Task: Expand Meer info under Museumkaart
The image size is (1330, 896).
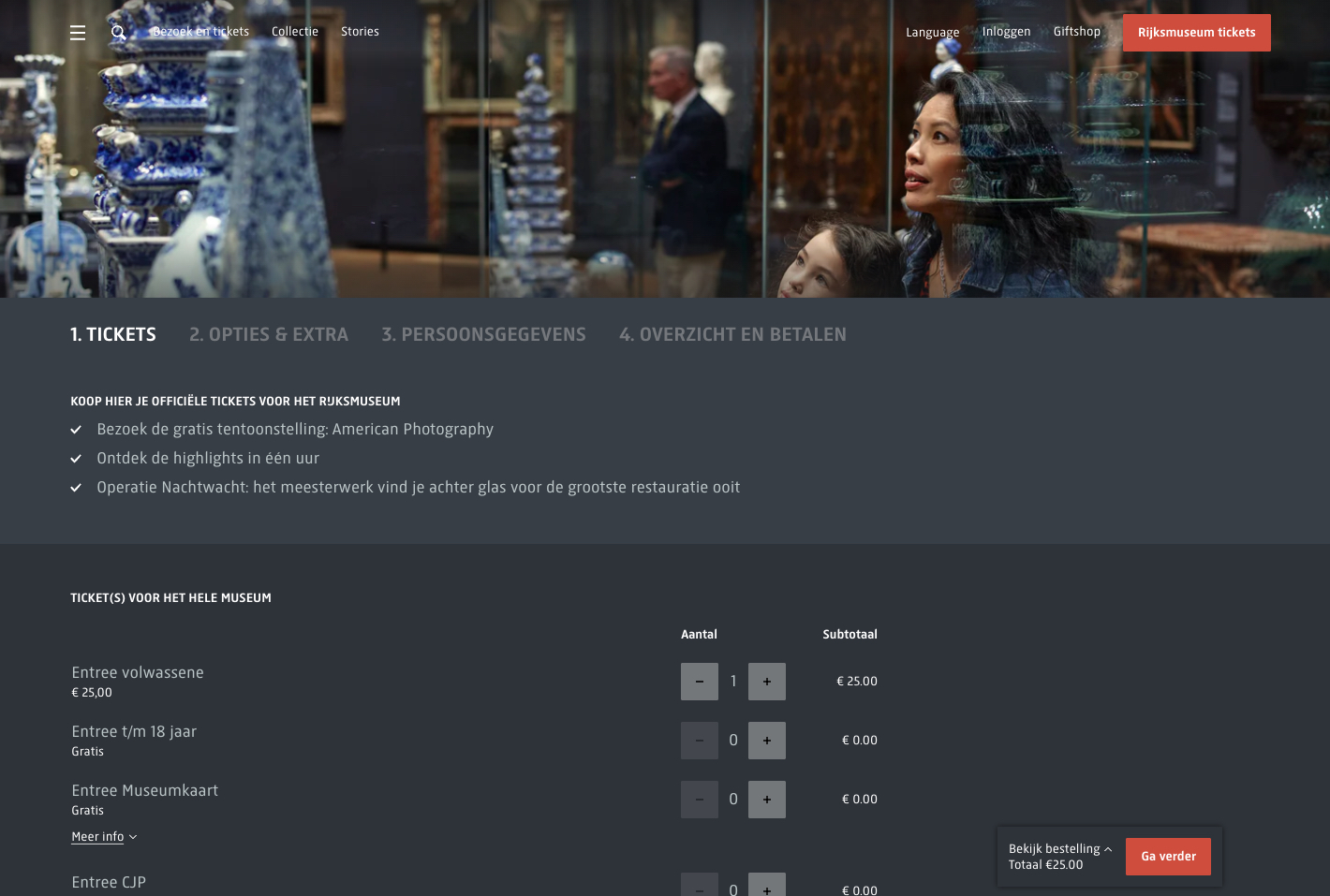Action: (104, 837)
